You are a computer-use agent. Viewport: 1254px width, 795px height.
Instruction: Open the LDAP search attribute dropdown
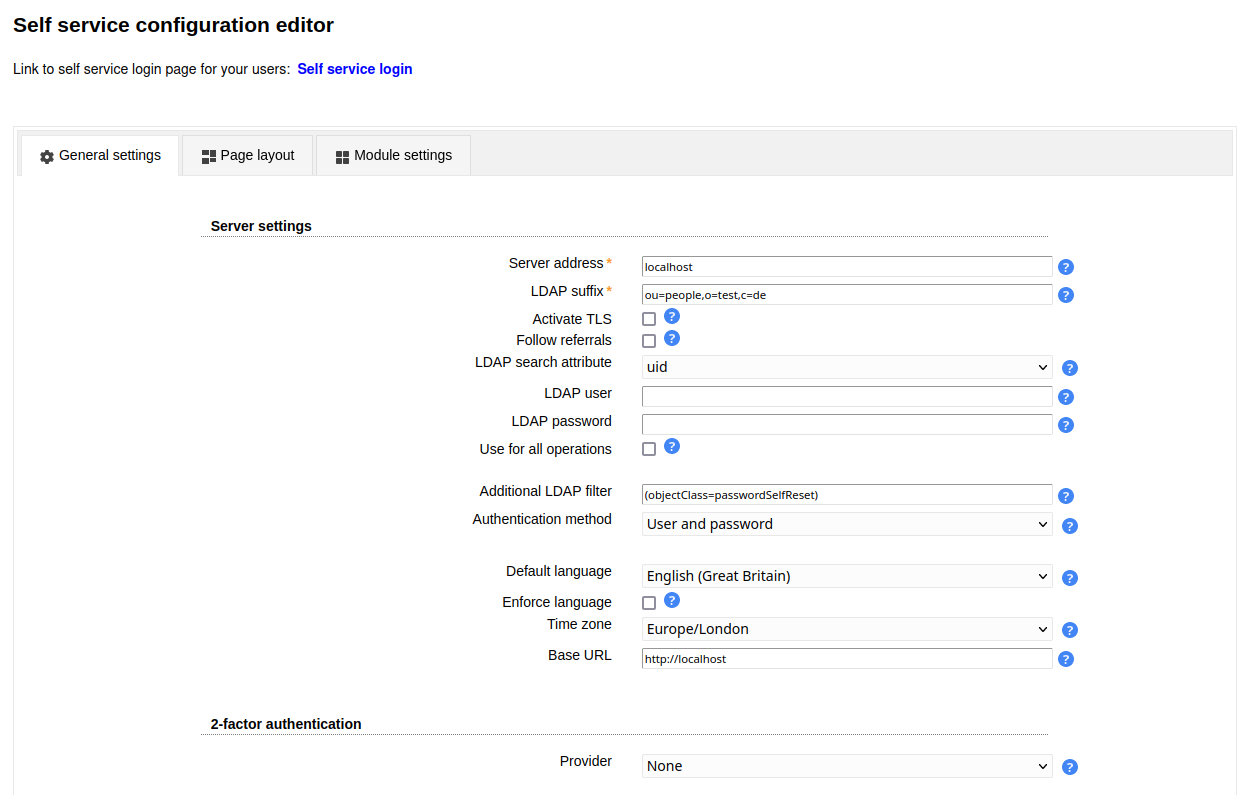pyautogui.click(x=846, y=367)
